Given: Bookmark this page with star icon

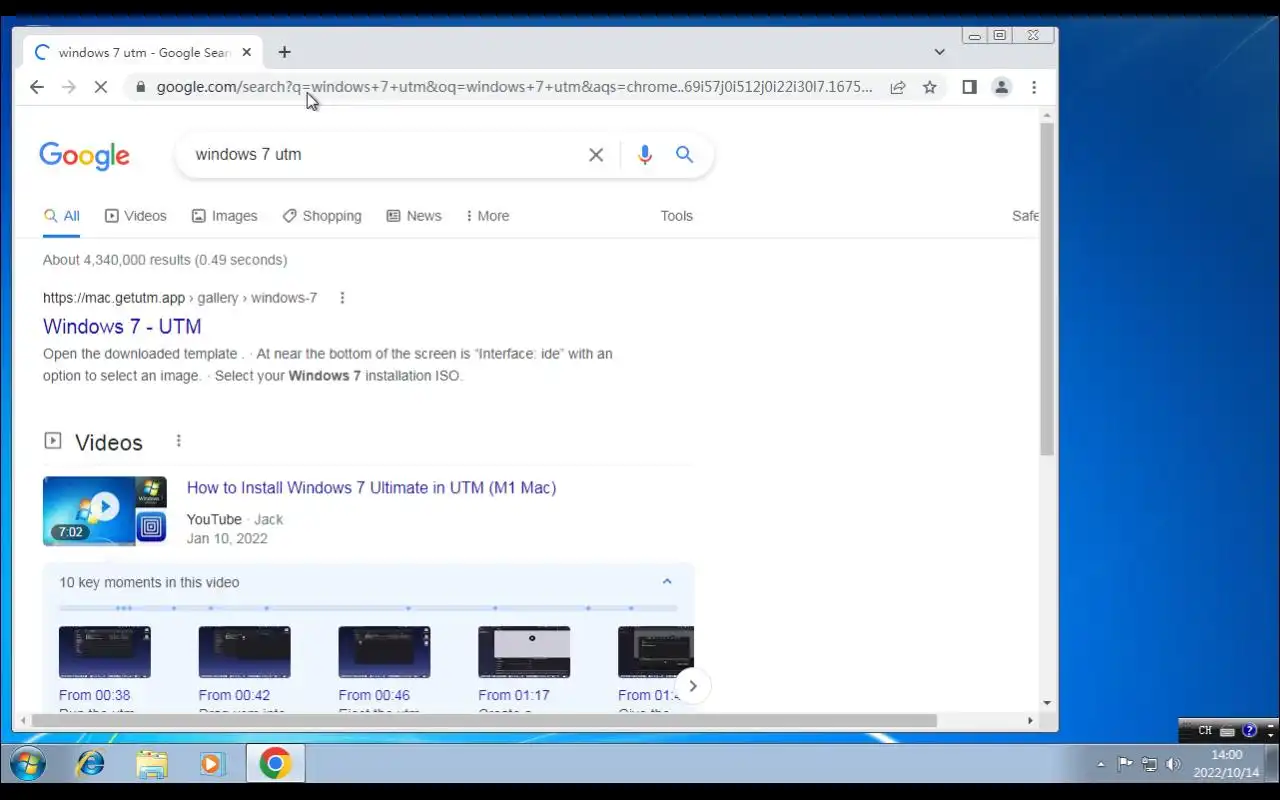Looking at the screenshot, I should tap(930, 87).
